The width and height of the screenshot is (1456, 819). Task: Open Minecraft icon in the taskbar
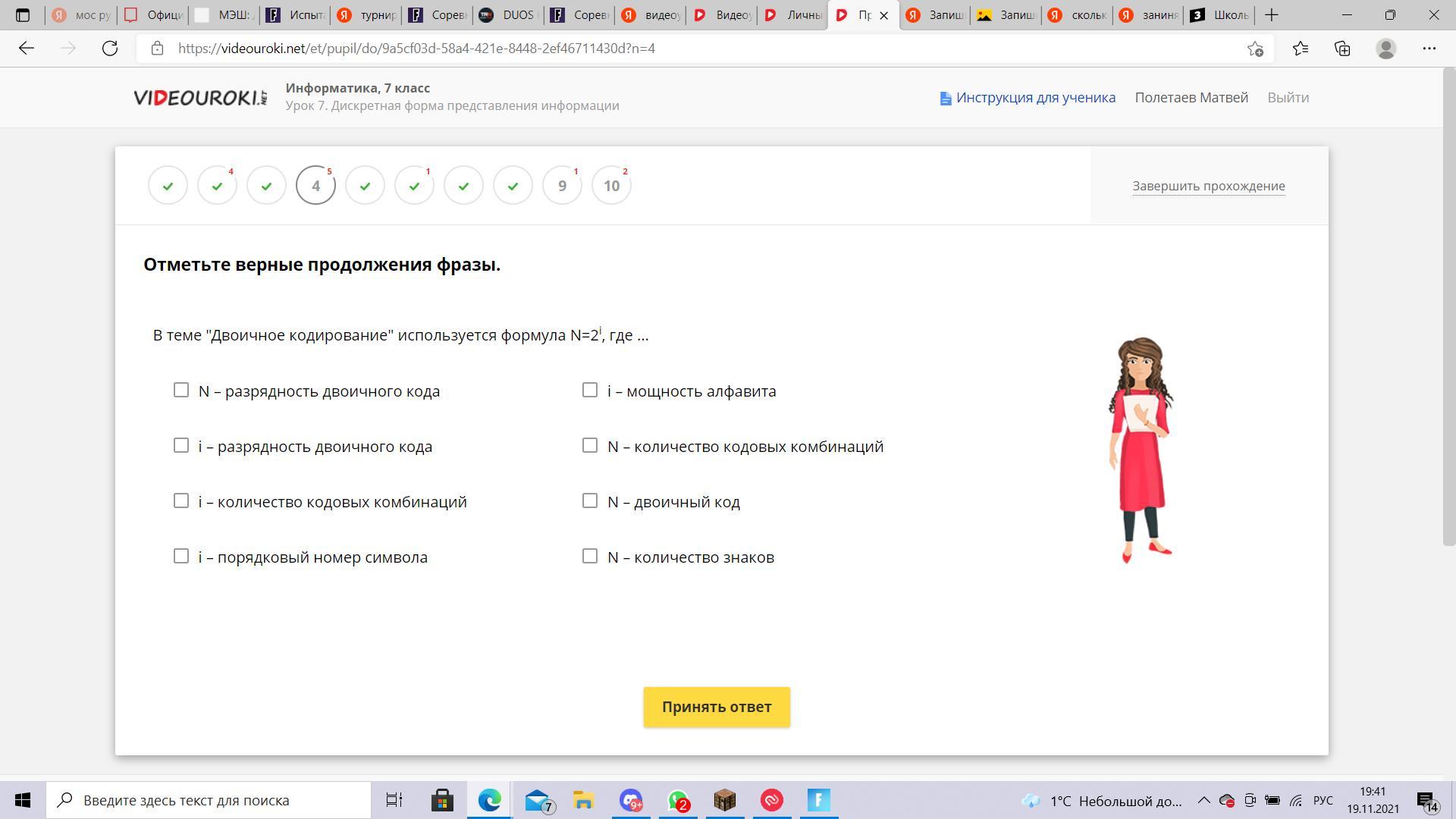point(725,800)
